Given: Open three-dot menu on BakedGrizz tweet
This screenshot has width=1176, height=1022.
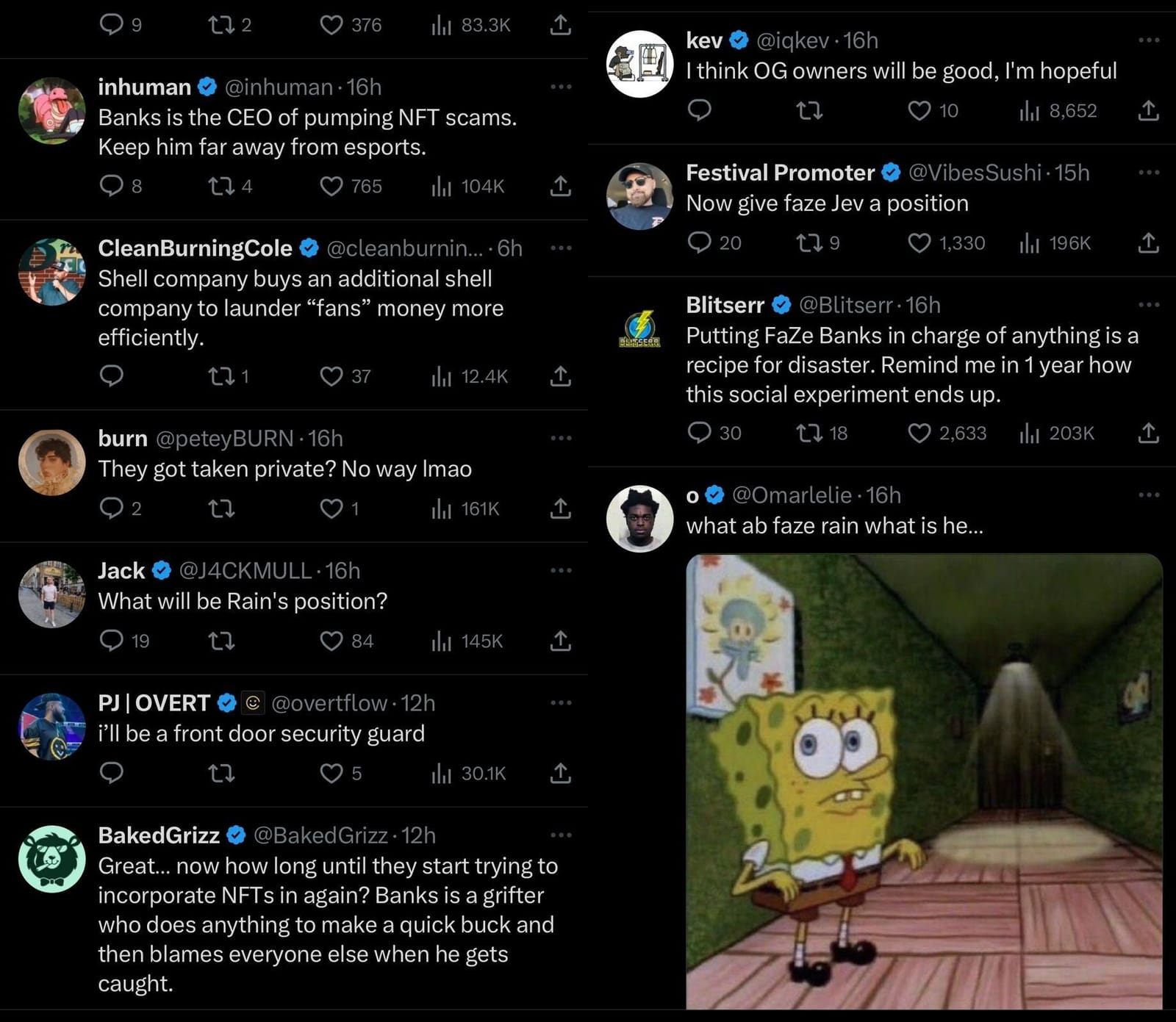Looking at the screenshot, I should click(560, 835).
